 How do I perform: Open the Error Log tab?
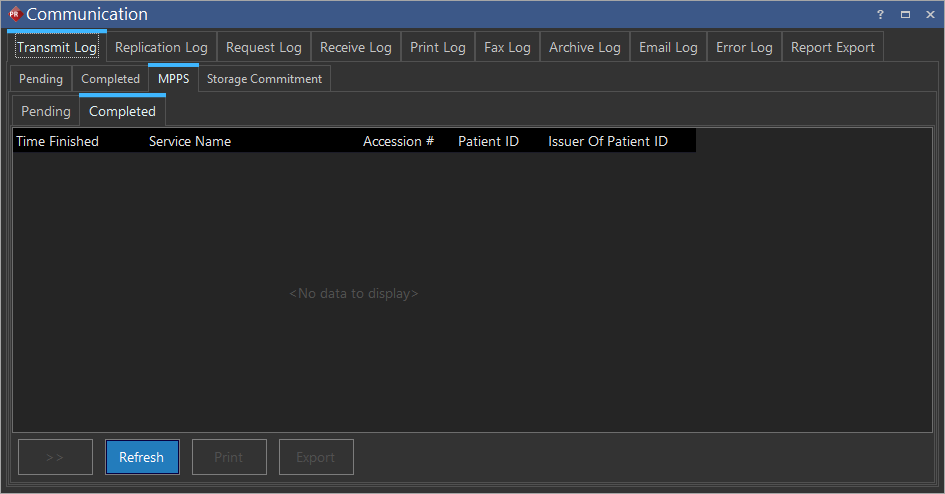(744, 47)
